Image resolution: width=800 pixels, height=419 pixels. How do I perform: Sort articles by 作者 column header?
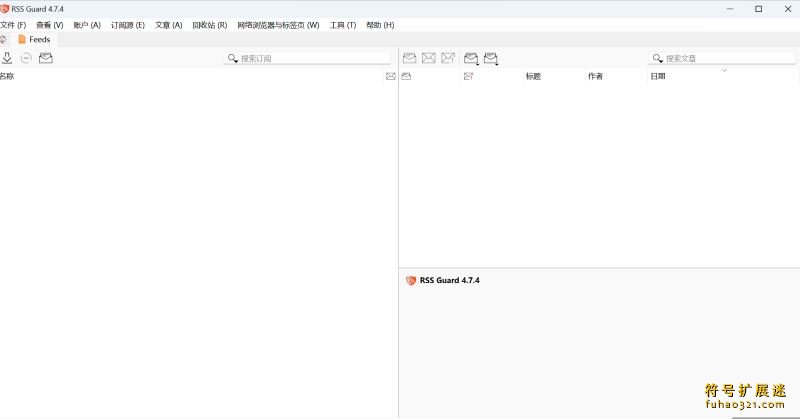595,76
